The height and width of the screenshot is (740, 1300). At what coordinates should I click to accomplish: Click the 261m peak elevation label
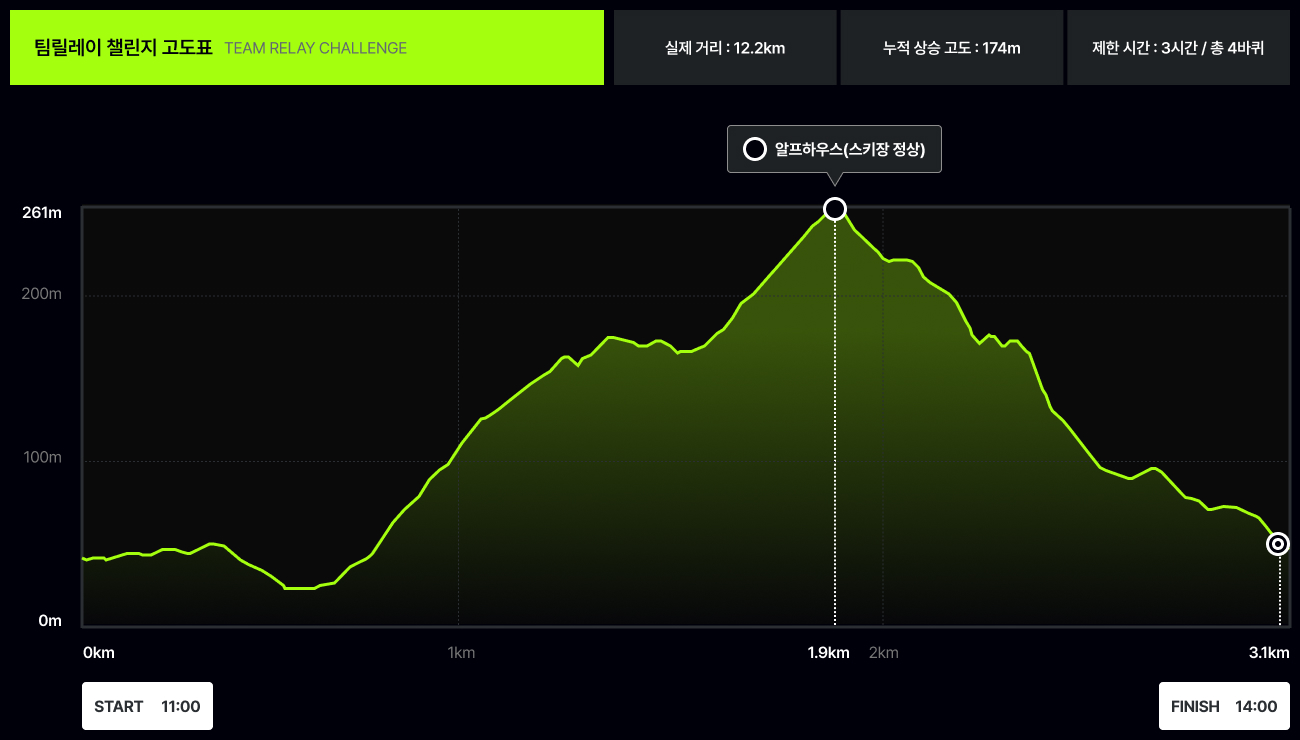[x=43, y=212]
